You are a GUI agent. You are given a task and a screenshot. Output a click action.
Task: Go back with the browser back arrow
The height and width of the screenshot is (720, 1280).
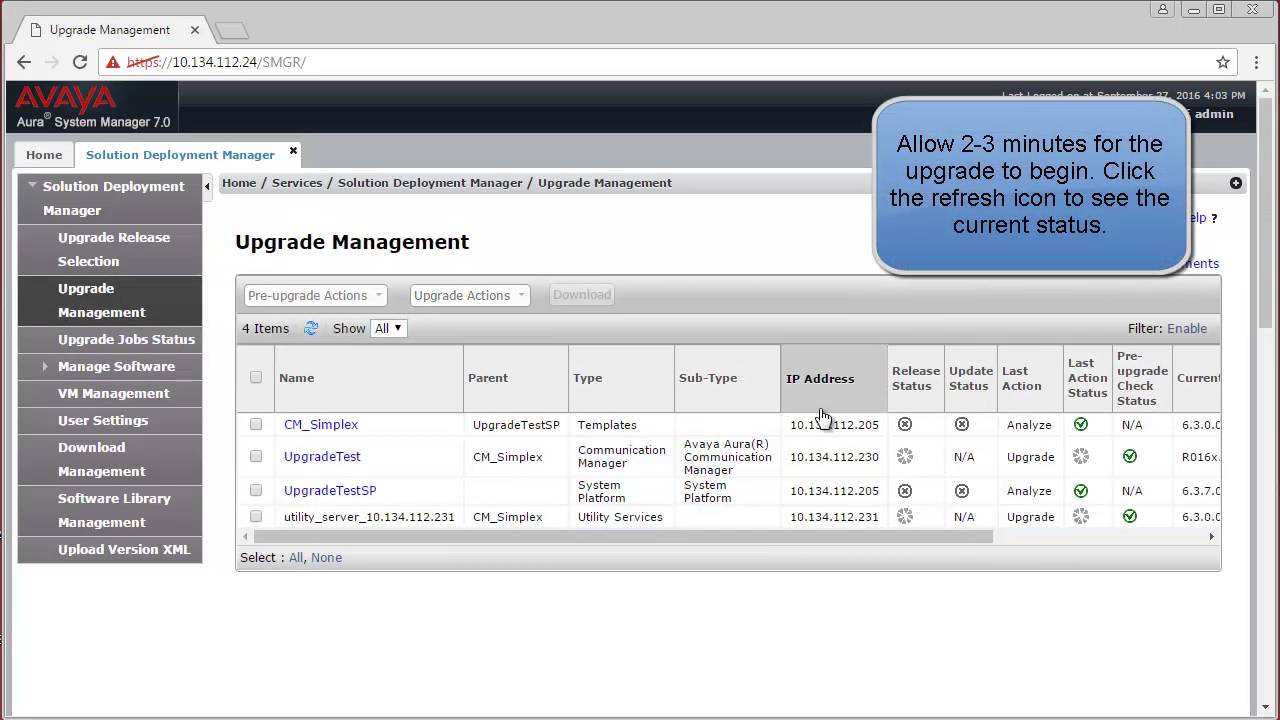(24, 62)
